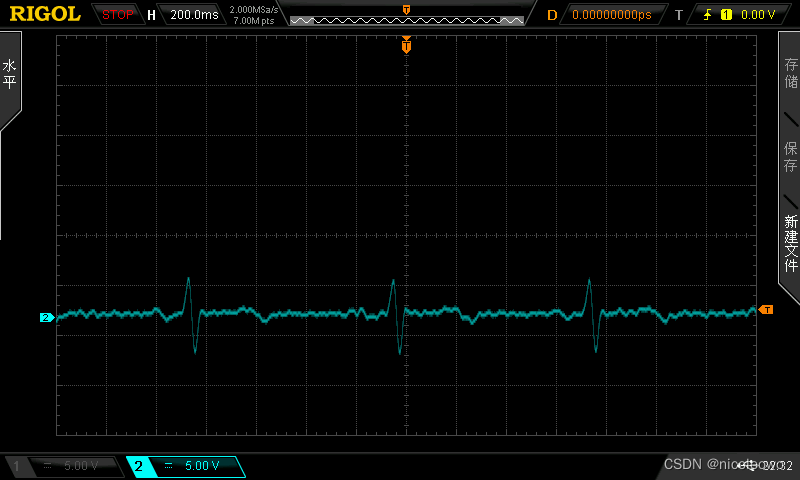
Task: Click channel 1 5.00 V scale value
Action: click(81, 466)
